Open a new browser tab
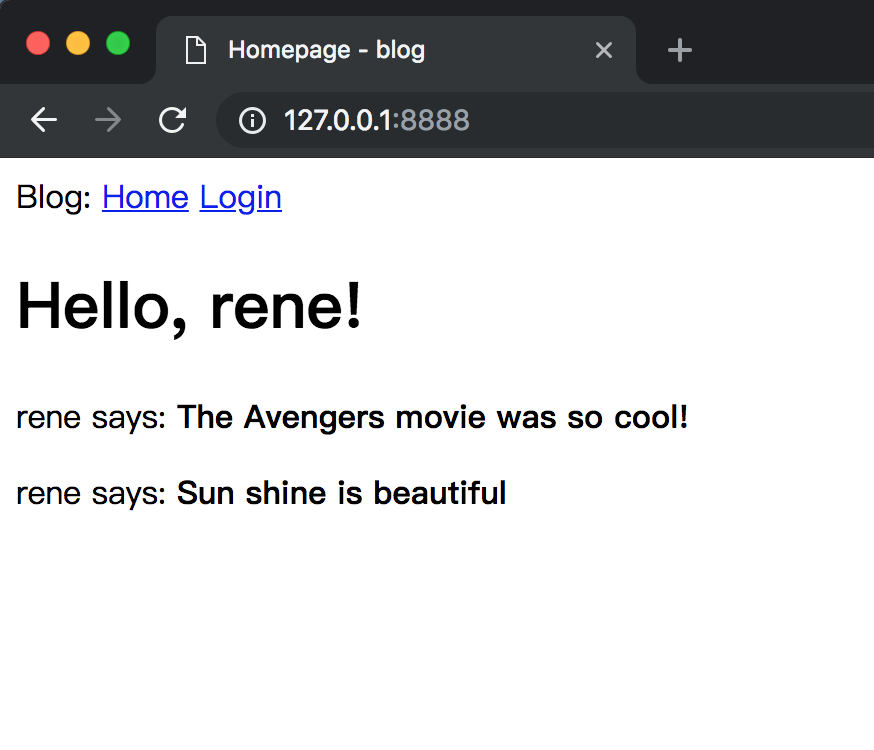Viewport: 874px width, 750px height. 680,50
